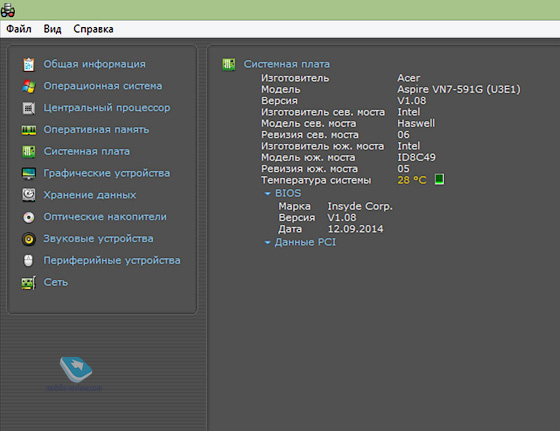Image resolution: width=560 pixels, height=431 pixels.
Task: Click the Хранение данных hard drive icon
Action: tap(29, 195)
